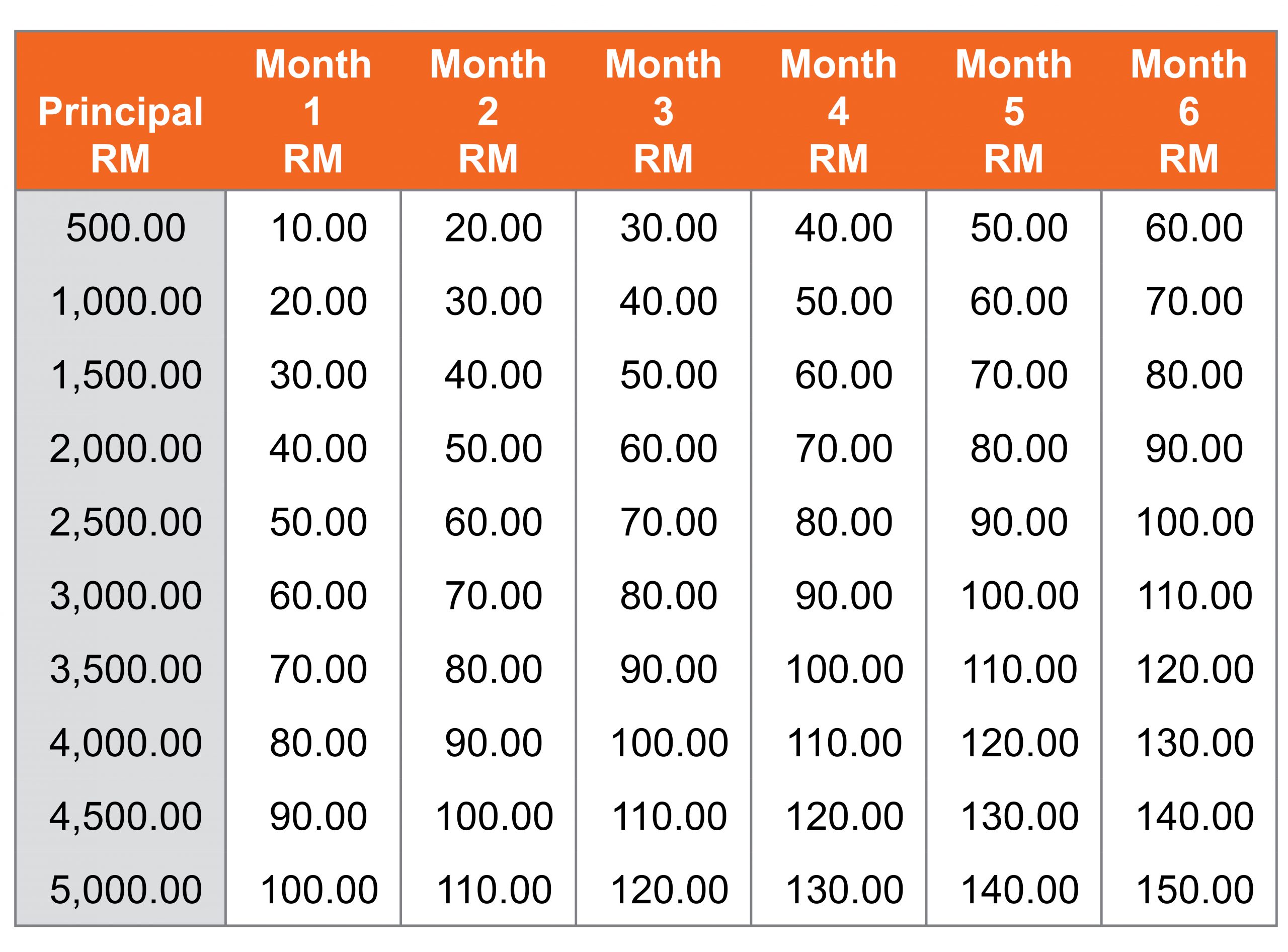Select the Month 1 RM header

coord(313,111)
